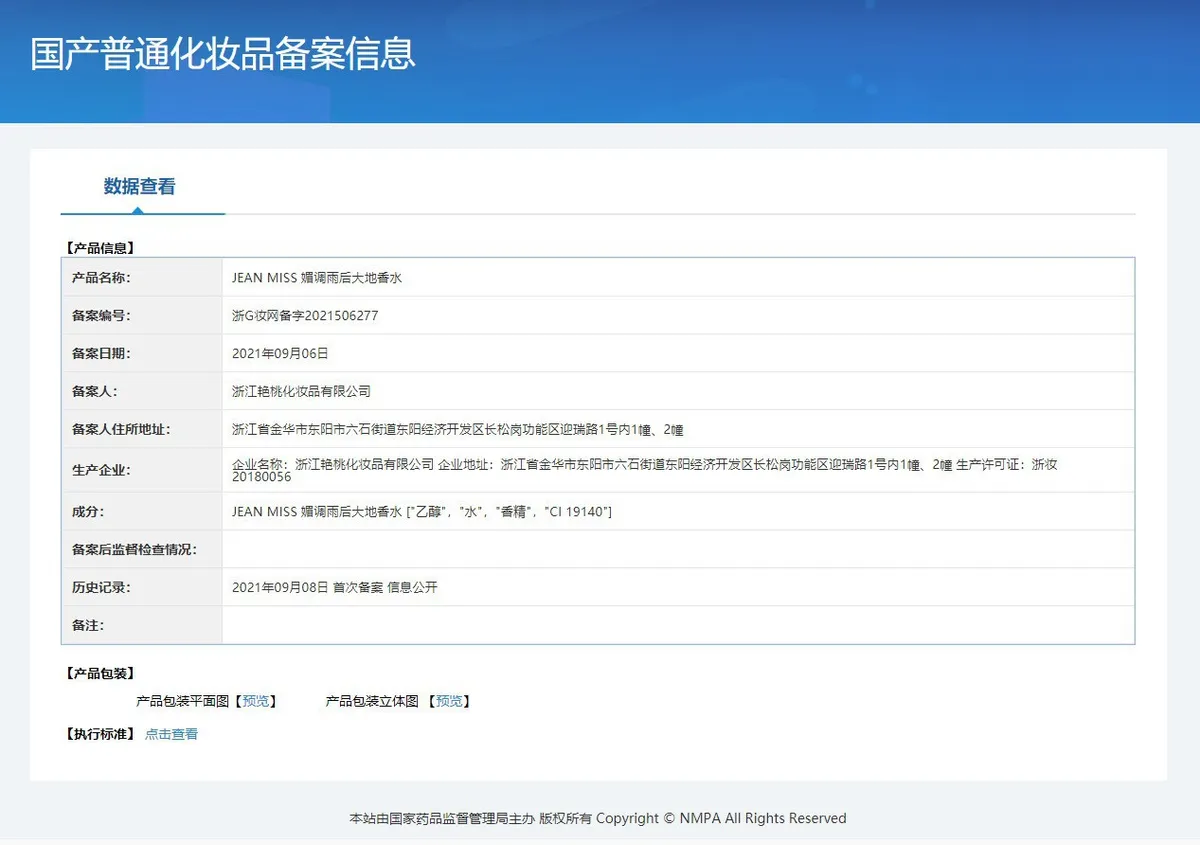Select the 历史记录 label cell
The width and height of the screenshot is (1200, 845).
pyautogui.click(x=142, y=587)
